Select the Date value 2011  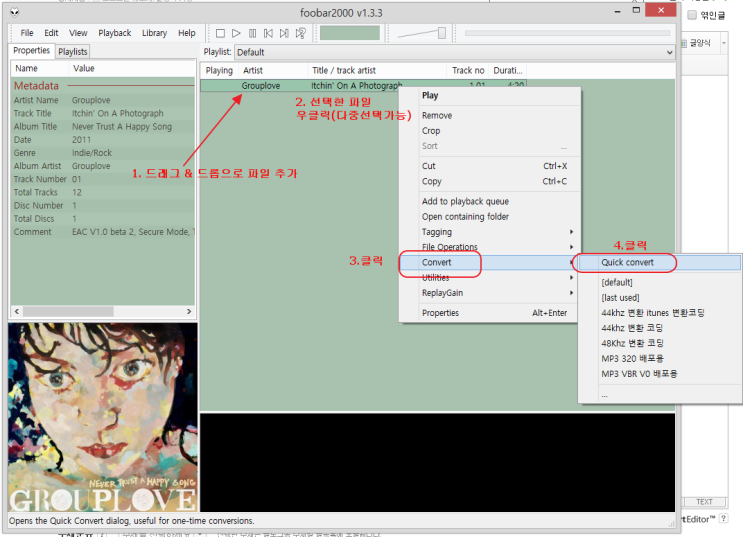tap(81, 140)
